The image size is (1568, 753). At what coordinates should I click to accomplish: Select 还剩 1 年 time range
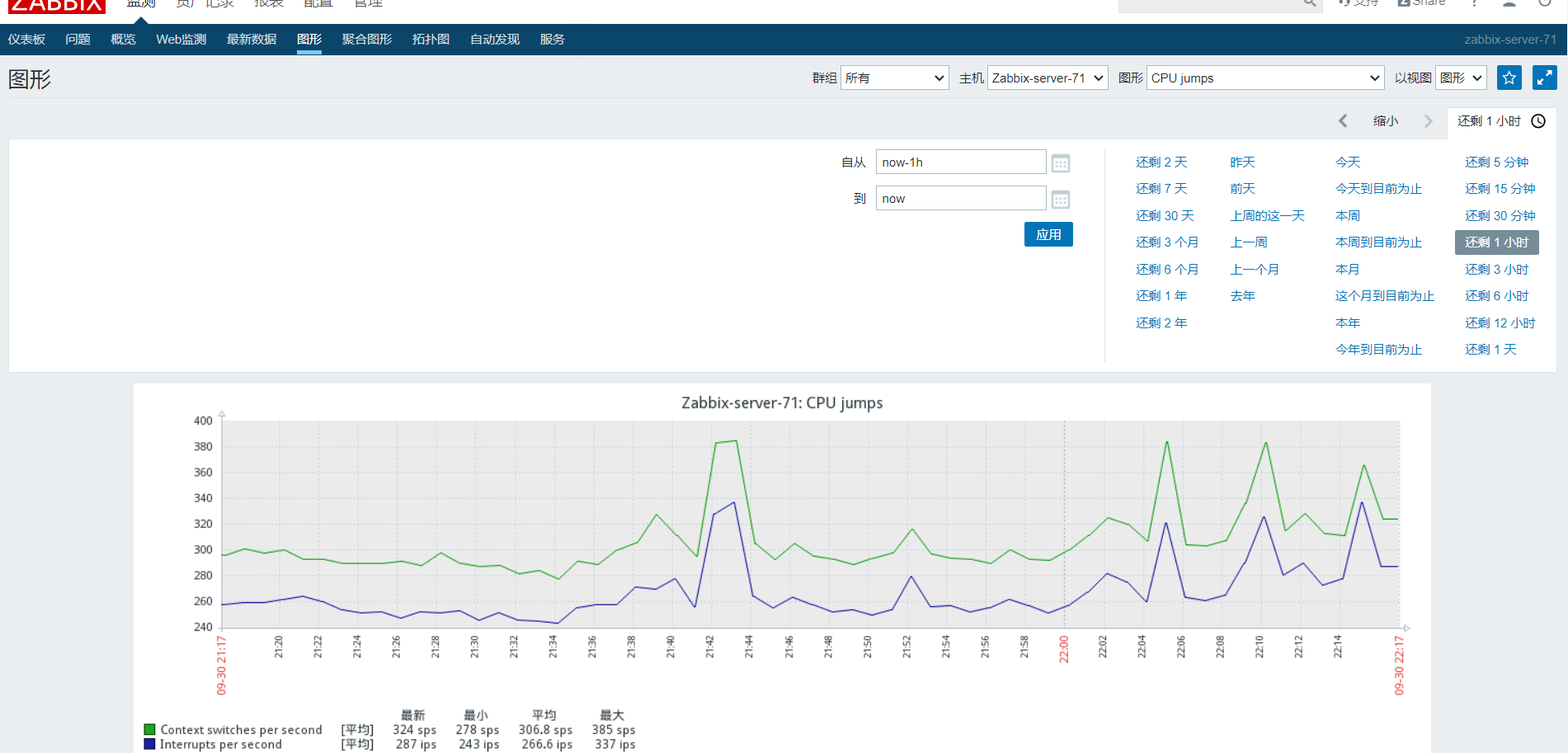click(1161, 296)
